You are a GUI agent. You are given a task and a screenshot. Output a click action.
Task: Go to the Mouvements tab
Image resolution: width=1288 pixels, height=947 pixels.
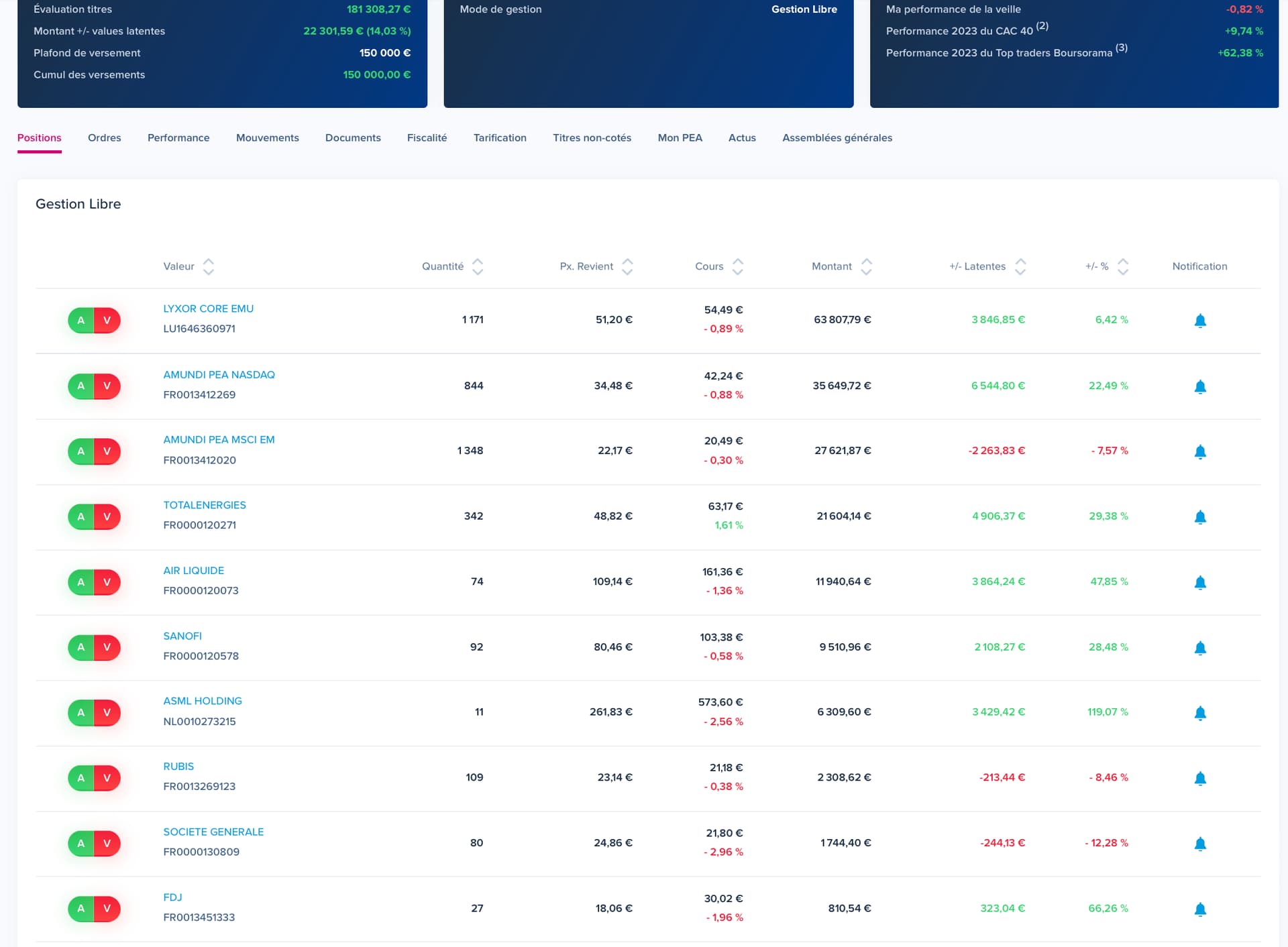tap(268, 137)
